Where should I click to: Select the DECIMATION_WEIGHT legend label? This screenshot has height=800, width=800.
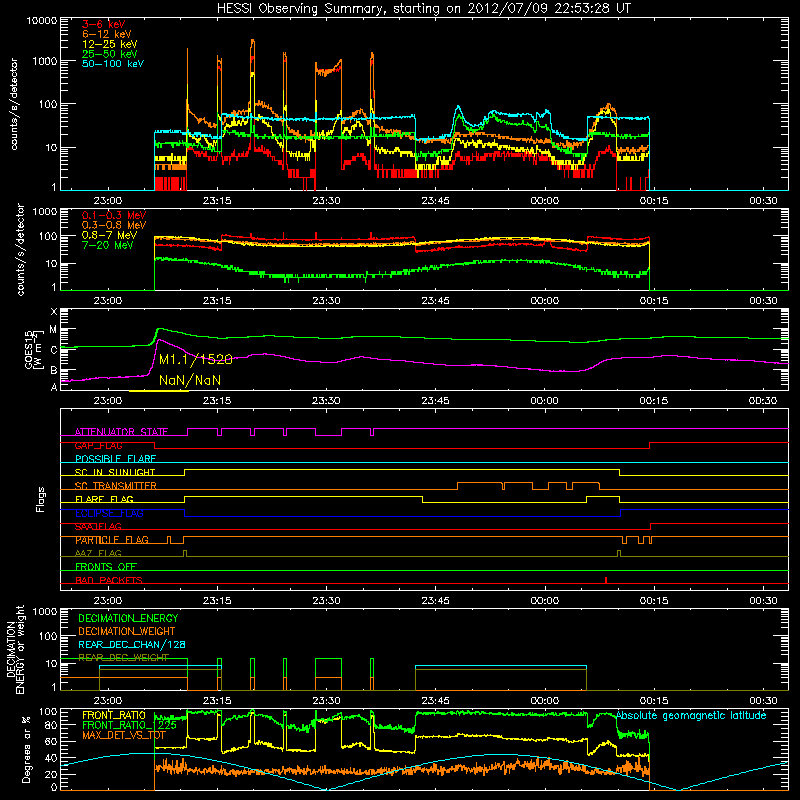tap(127, 631)
